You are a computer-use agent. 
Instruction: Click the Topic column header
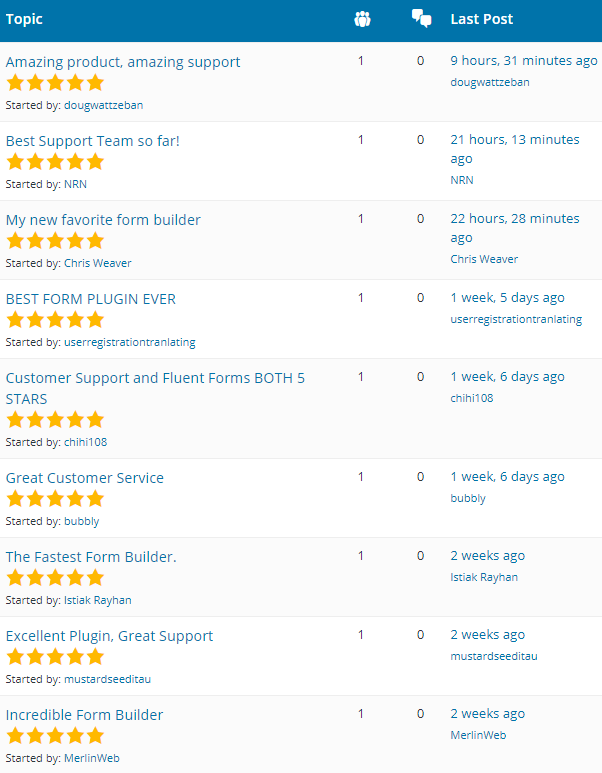[x=24, y=19]
